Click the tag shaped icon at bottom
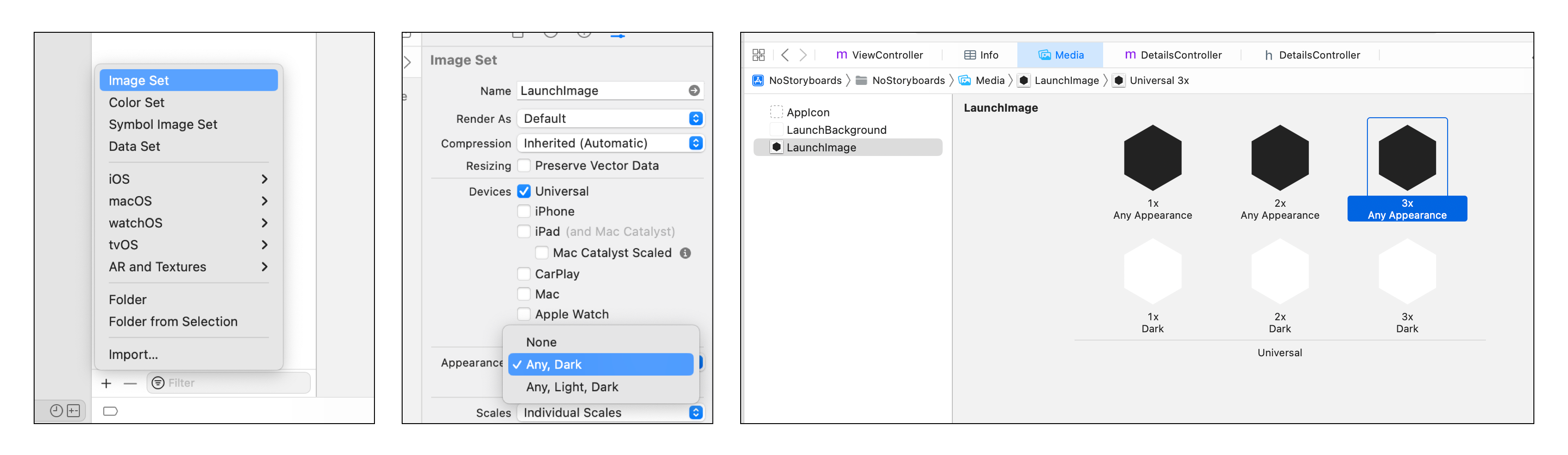Screen dimensions: 1568x455 point(110,411)
